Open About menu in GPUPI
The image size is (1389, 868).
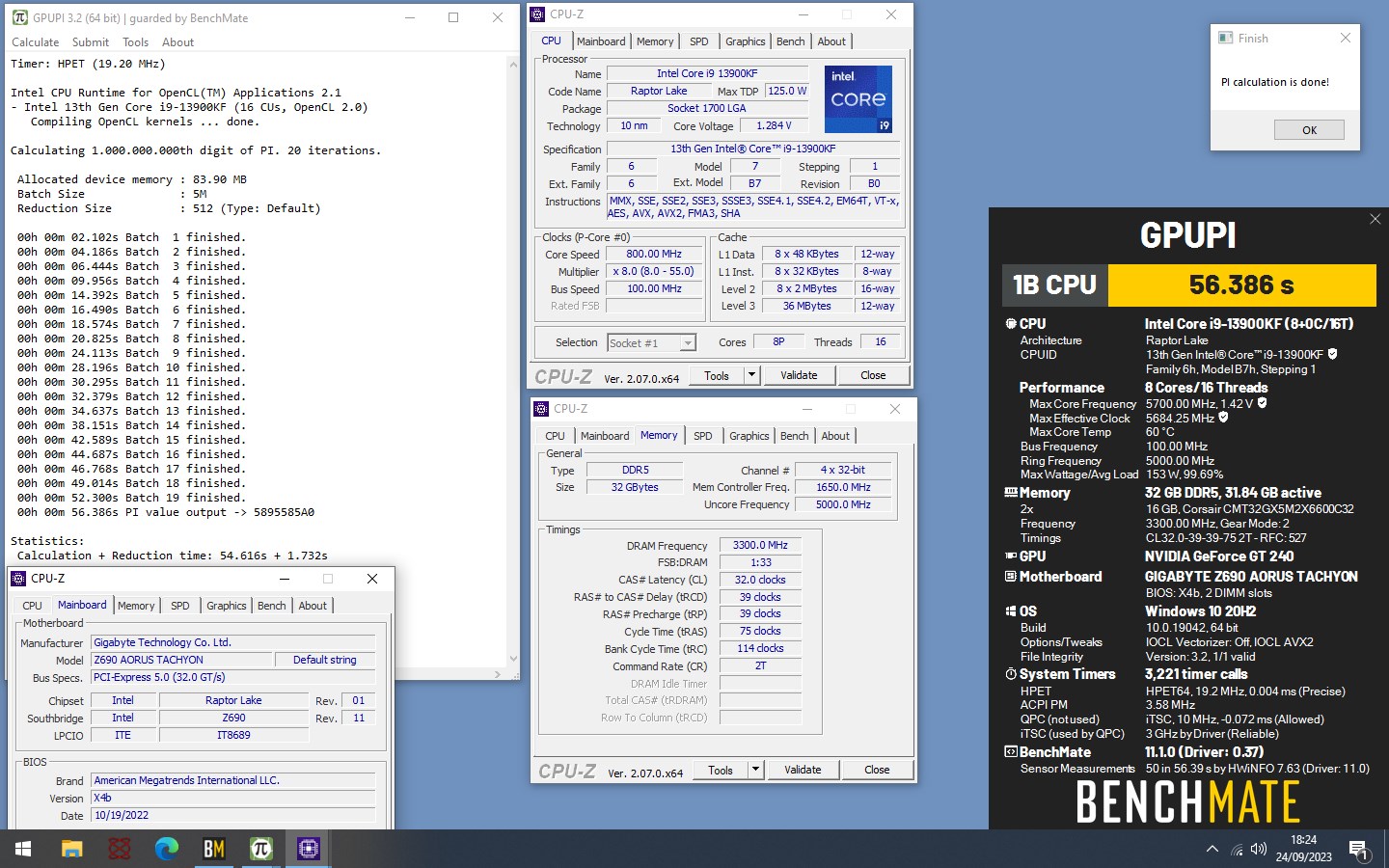point(177,42)
